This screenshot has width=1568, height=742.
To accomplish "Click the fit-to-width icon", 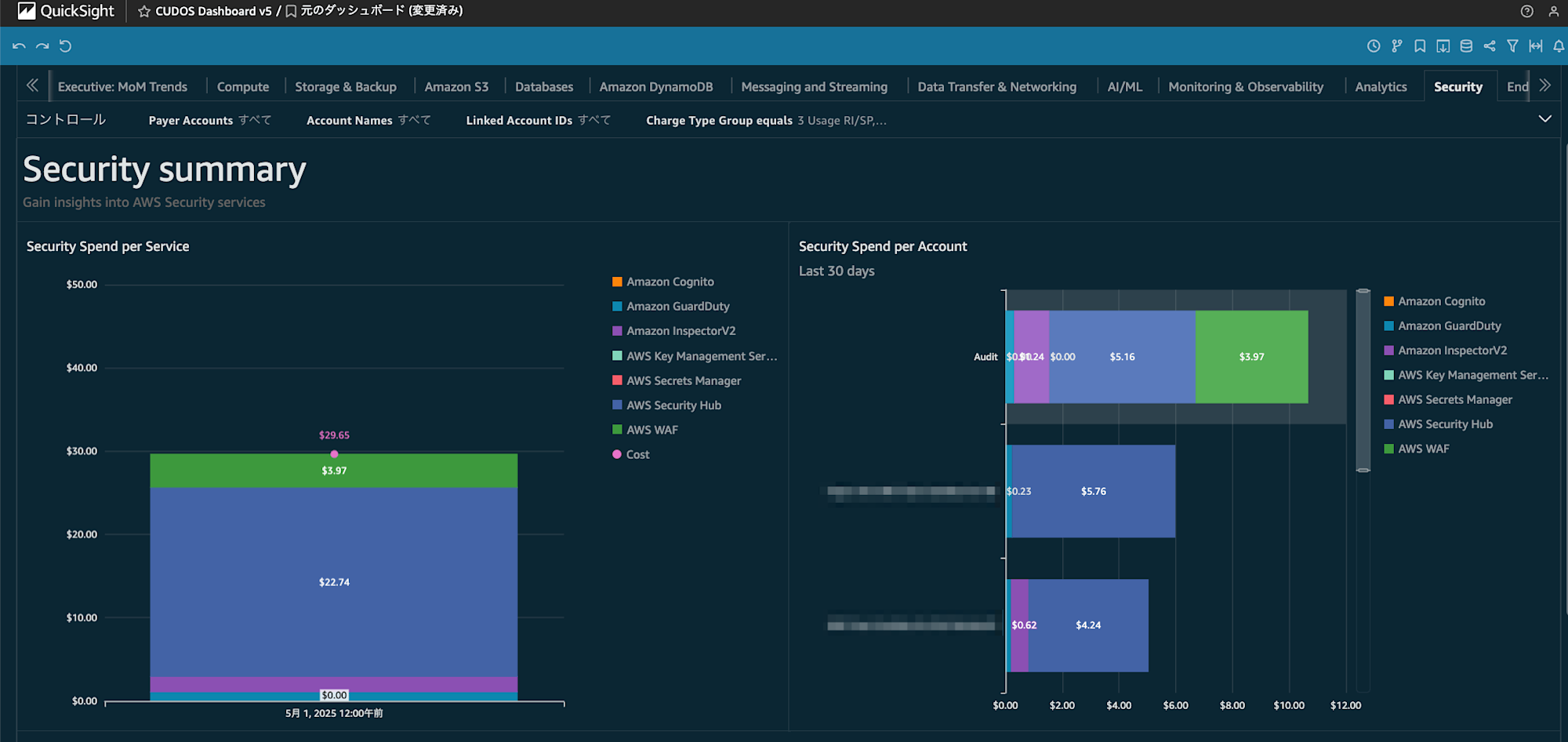I will tap(1536, 46).
